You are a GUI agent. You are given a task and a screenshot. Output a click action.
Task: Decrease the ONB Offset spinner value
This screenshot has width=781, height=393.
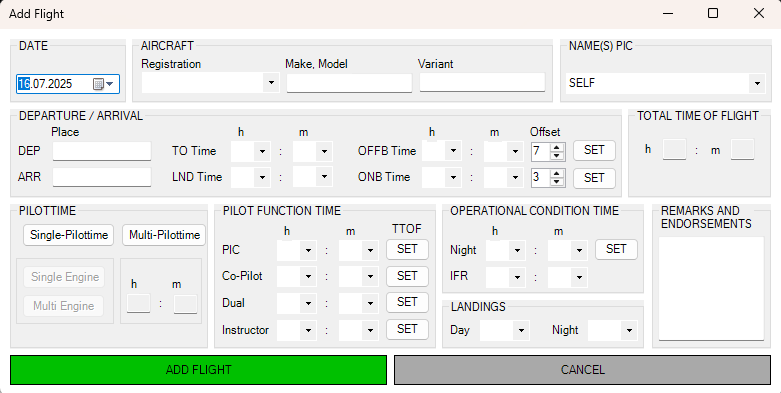(557, 181)
